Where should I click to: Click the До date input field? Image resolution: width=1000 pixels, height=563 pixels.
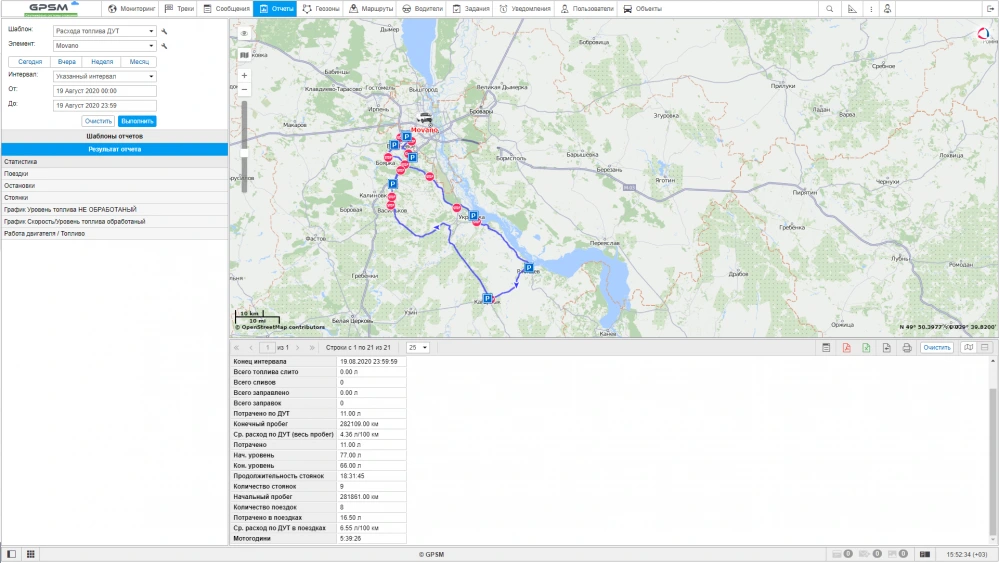pyautogui.click(x=105, y=106)
